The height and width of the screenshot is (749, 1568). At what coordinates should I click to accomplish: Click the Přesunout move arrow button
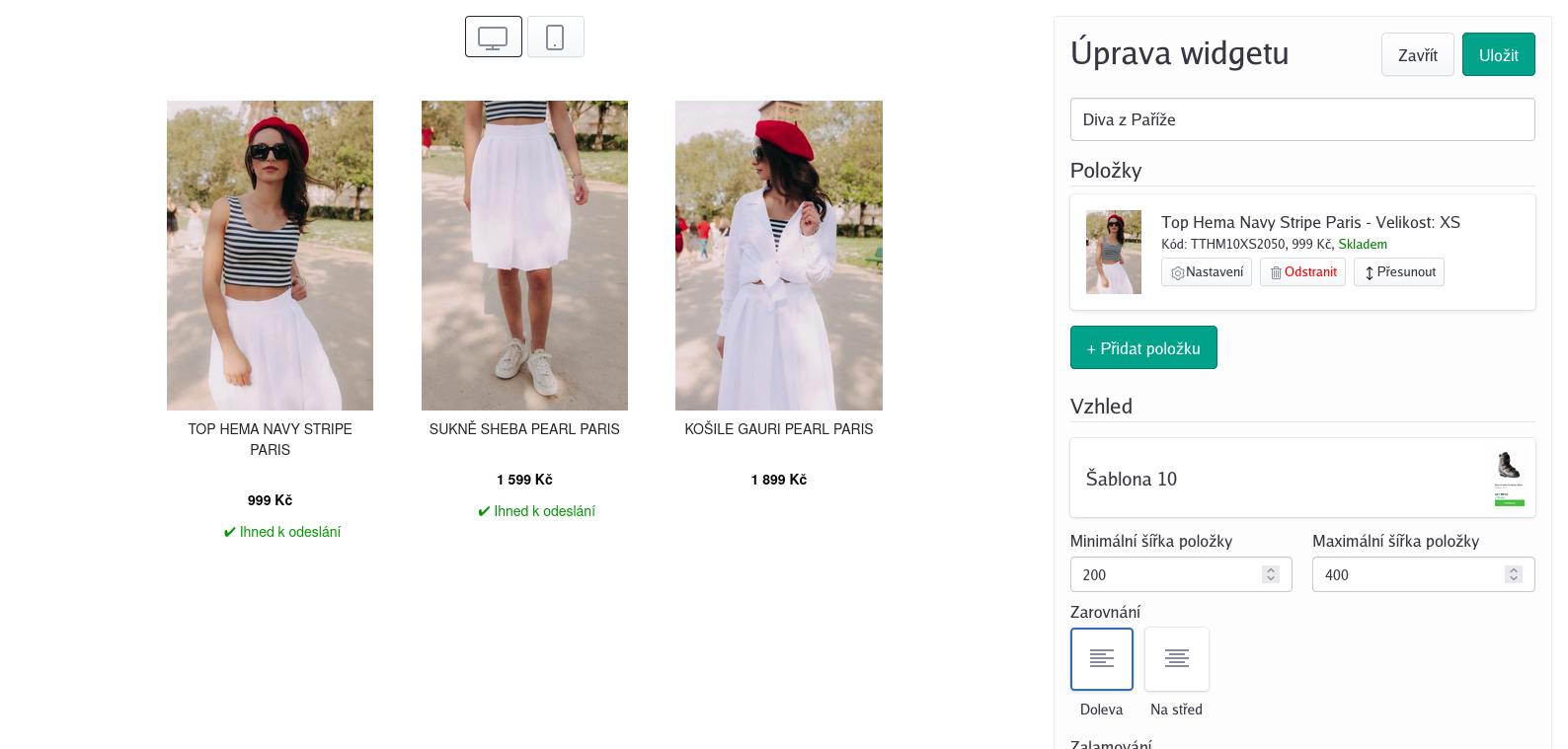(x=1399, y=272)
